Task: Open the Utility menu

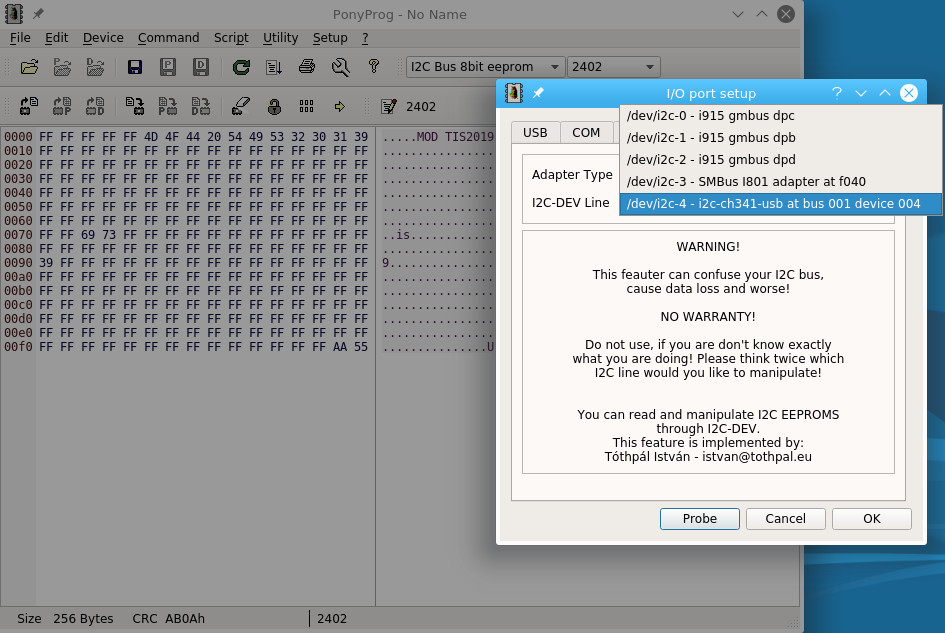Action: tap(280, 37)
